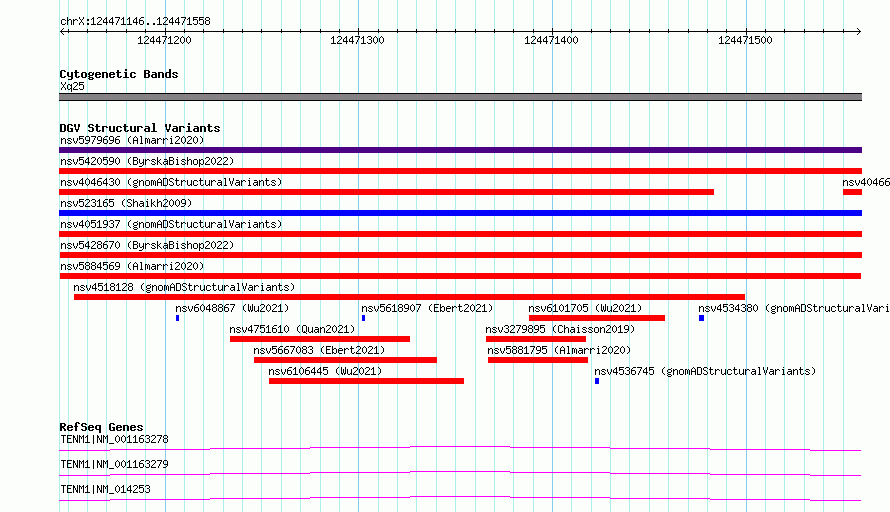
Task: Select the blue nsv523165 (Shaikh2009) bar
Action: (x=460, y=213)
